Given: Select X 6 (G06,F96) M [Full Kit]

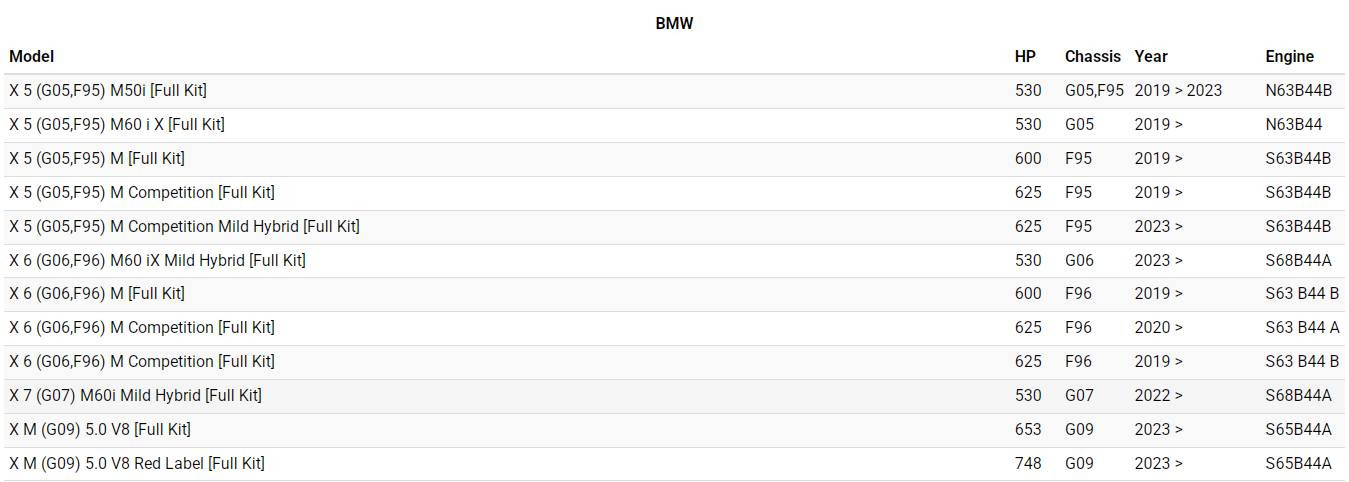Looking at the screenshot, I should (x=97, y=294).
